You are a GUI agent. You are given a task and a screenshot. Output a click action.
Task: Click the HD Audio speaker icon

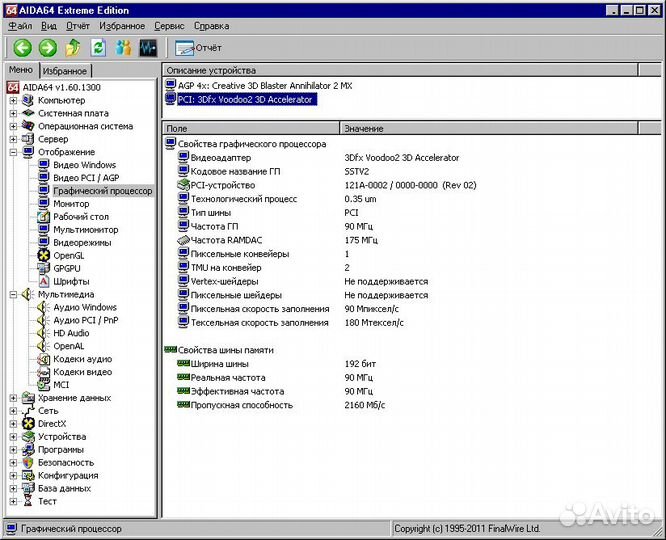click(x=43, y=333)
